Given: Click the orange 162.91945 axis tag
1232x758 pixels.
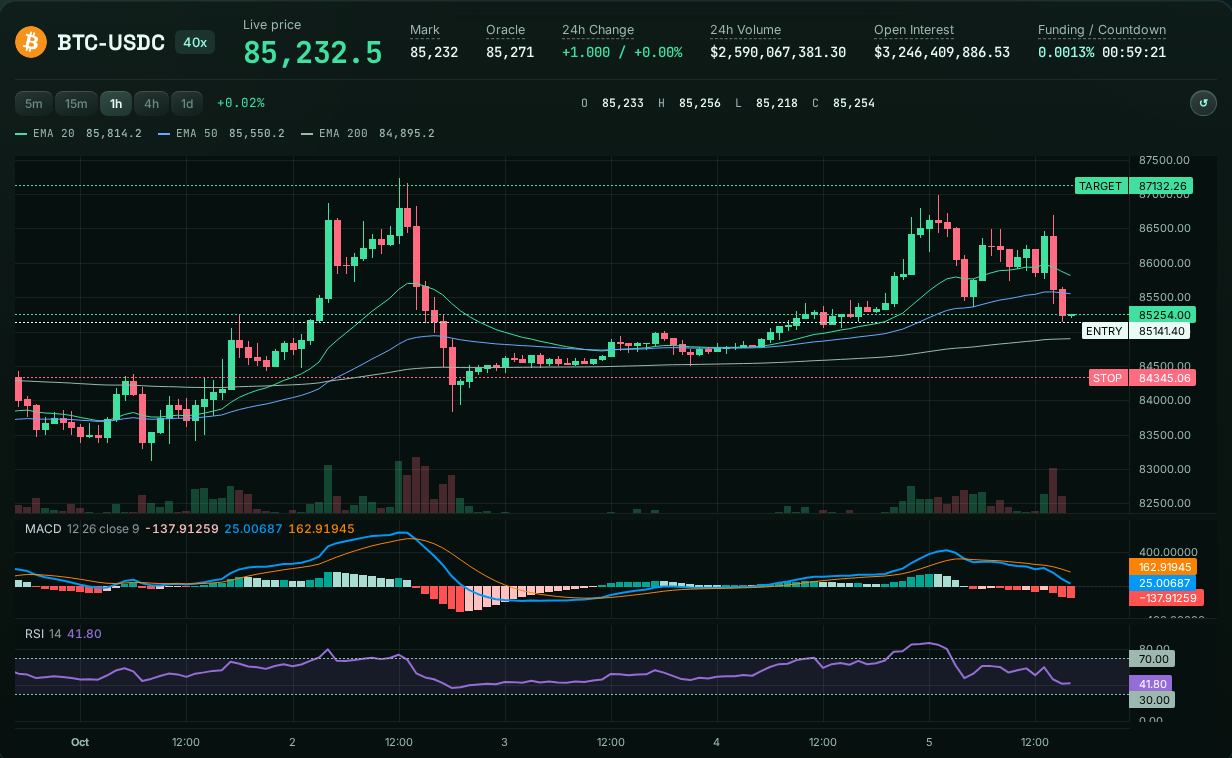Looking at the screenshot, I should [x=1162, y=567].
